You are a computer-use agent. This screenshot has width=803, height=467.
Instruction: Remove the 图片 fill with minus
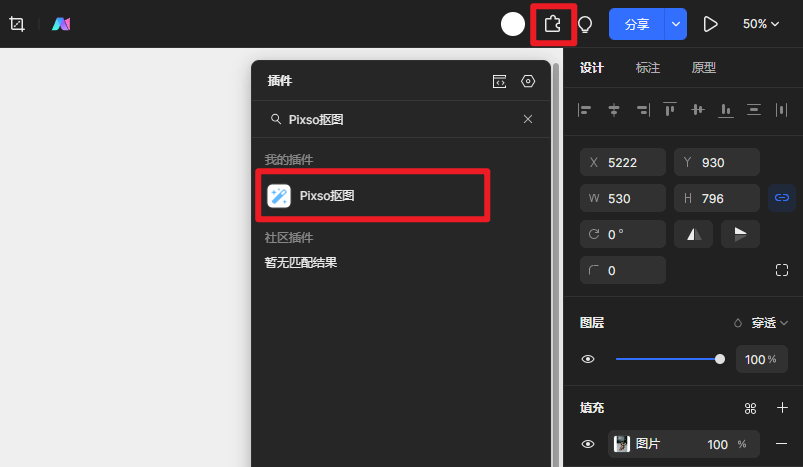pyautogui.click(x=781, y=444)
